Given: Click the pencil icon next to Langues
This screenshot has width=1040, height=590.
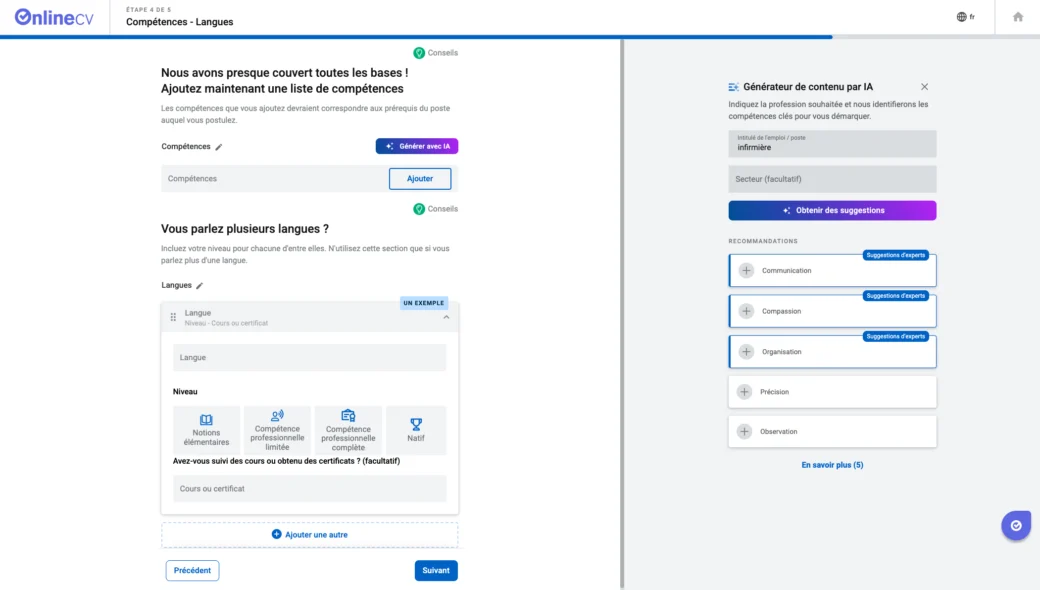Looking at the screenshot, I should coord(199,286).
